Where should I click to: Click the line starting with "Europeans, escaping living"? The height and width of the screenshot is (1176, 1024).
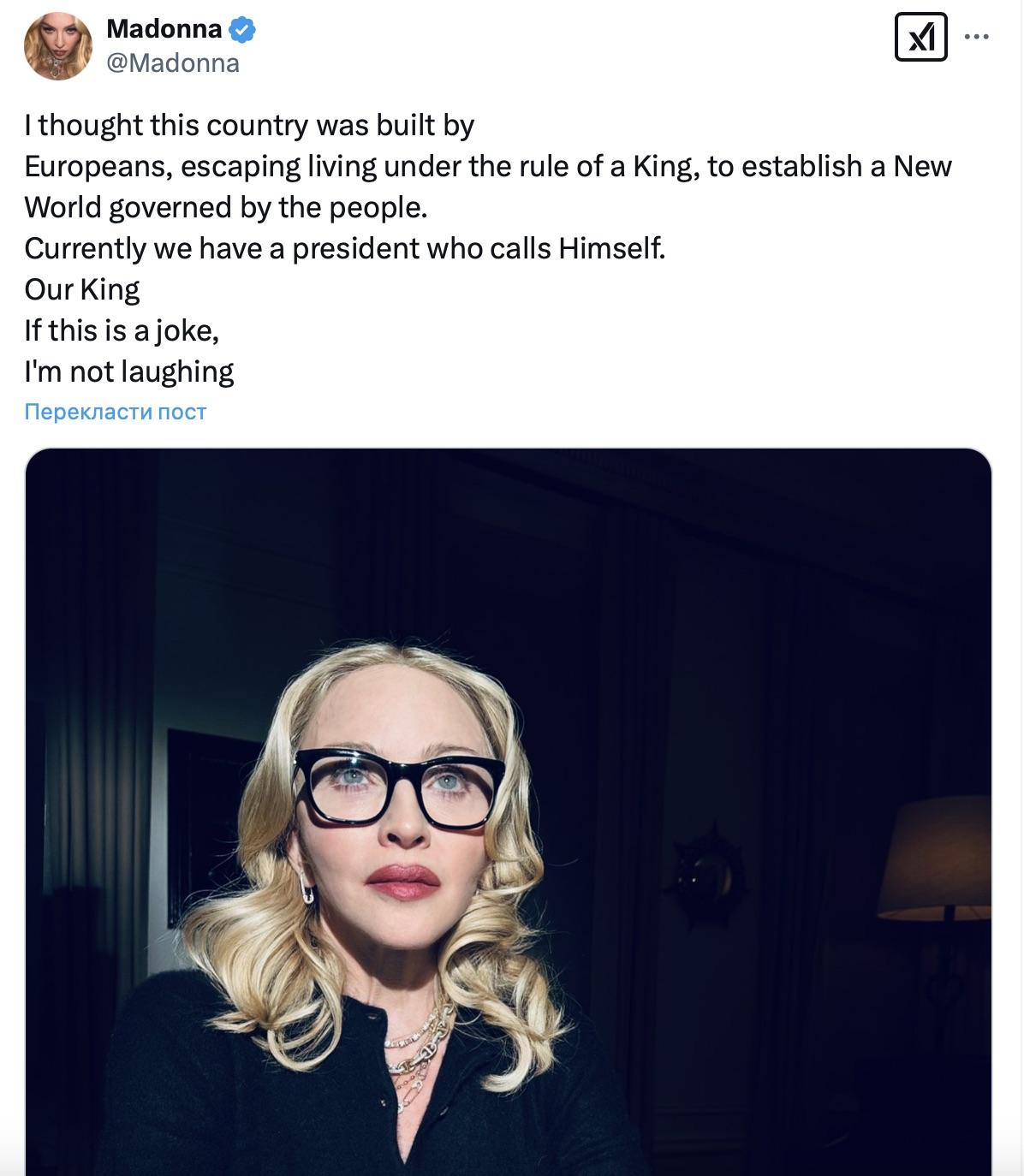[487, 167]
